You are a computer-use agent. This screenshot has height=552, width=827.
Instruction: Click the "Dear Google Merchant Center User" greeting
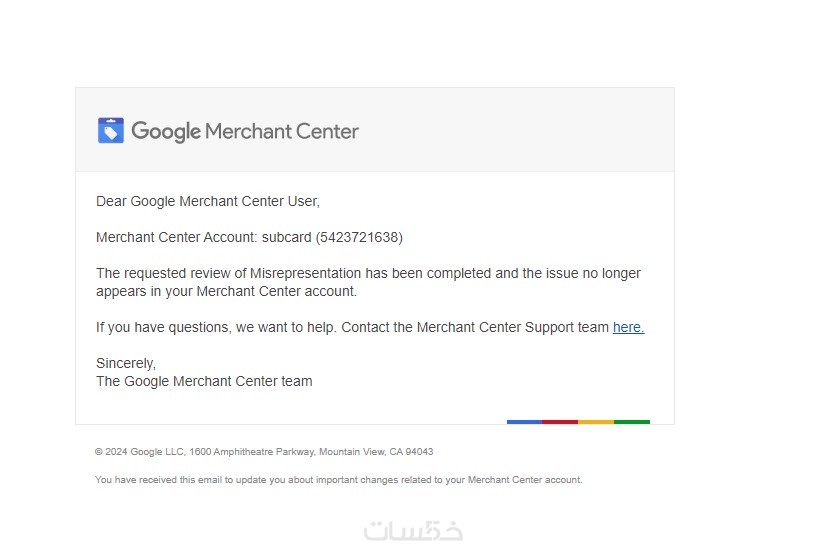pyautogui.click(x=208, y=201)
